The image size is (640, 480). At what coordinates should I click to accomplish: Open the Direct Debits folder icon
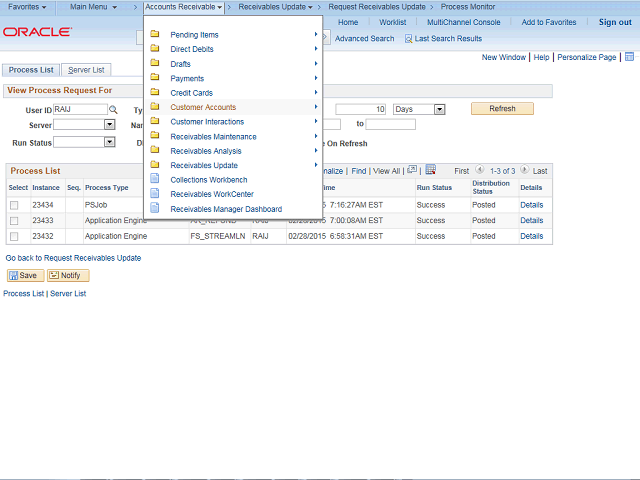click(155, 48)
